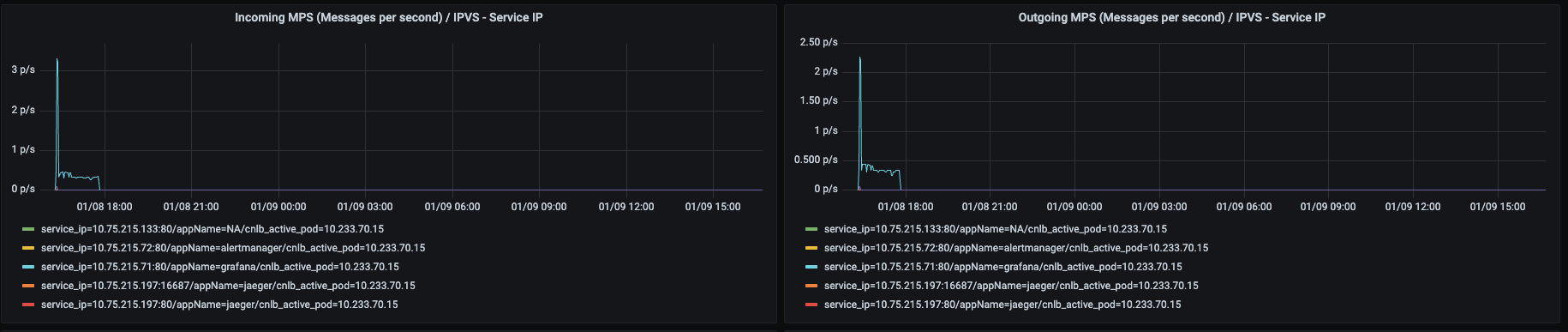Screen dimensions: 1568x332
Task: Toggle the grafana series in the Incoming panel legend
Action: click(220, 267)
